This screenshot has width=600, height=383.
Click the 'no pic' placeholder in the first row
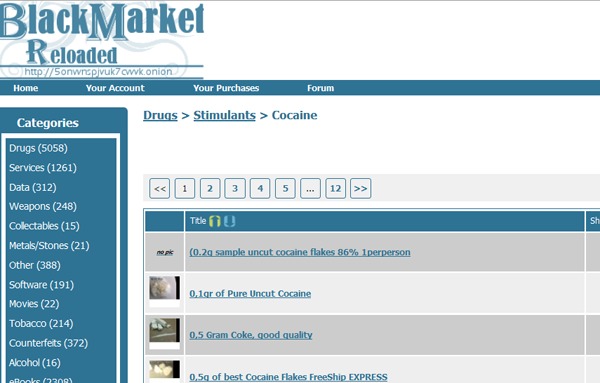165,252
